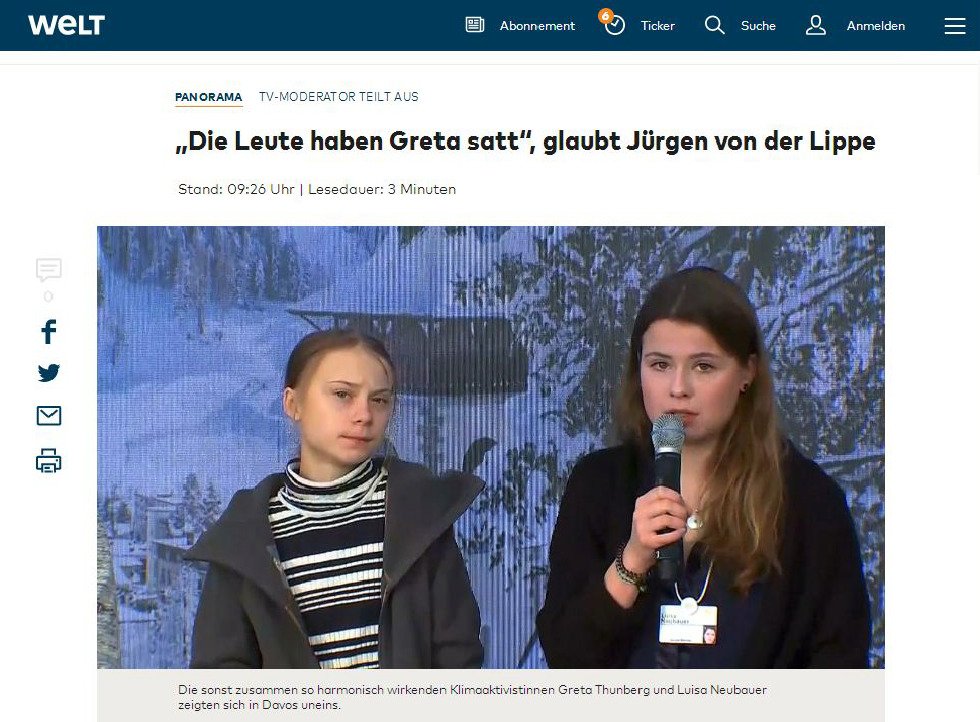
Task: Open the Abonnement newspaper icon
Action: click(x=475, y=25)
